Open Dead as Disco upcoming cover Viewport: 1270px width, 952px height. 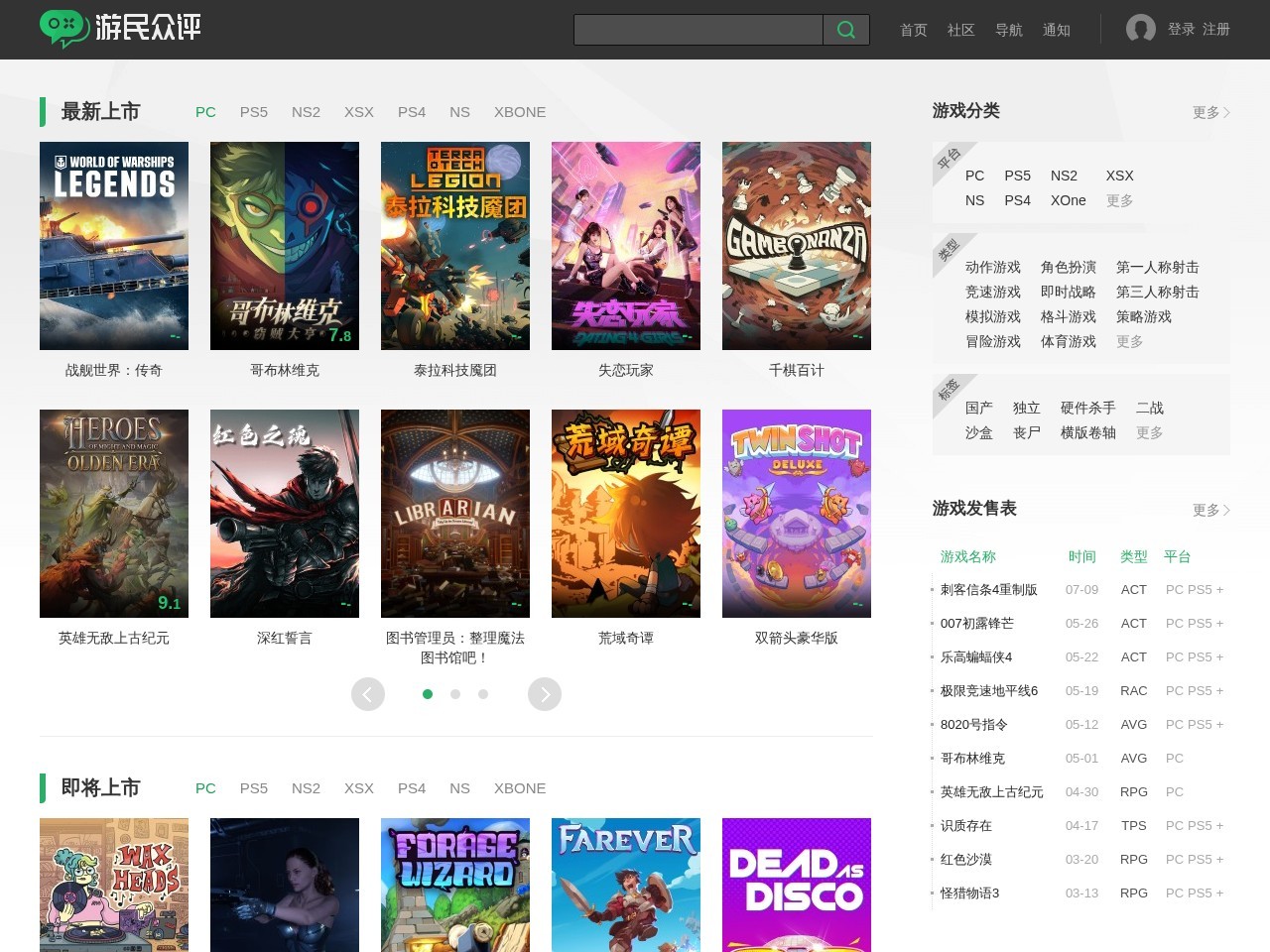797,885
